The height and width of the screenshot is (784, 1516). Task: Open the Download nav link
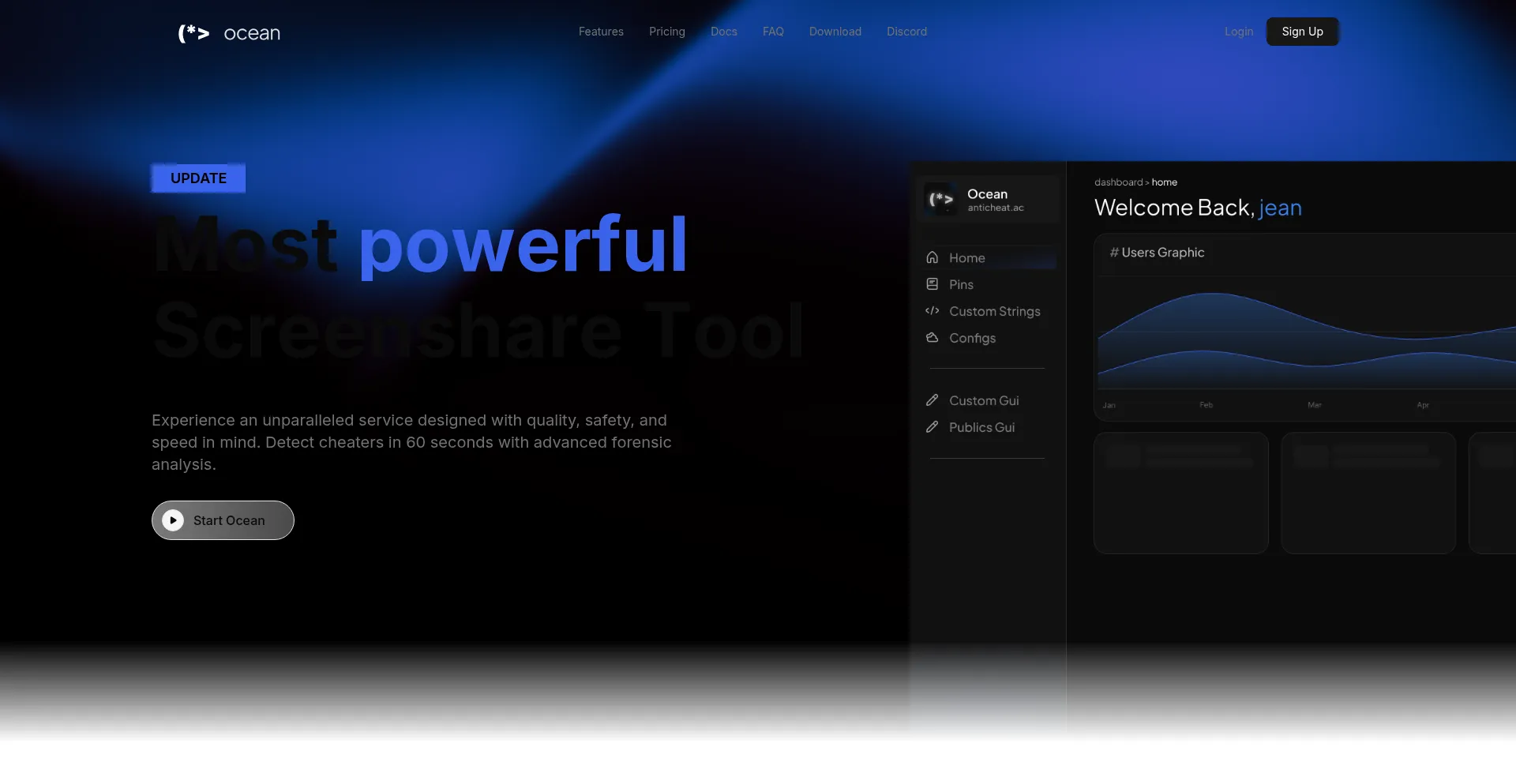point(835,32)
